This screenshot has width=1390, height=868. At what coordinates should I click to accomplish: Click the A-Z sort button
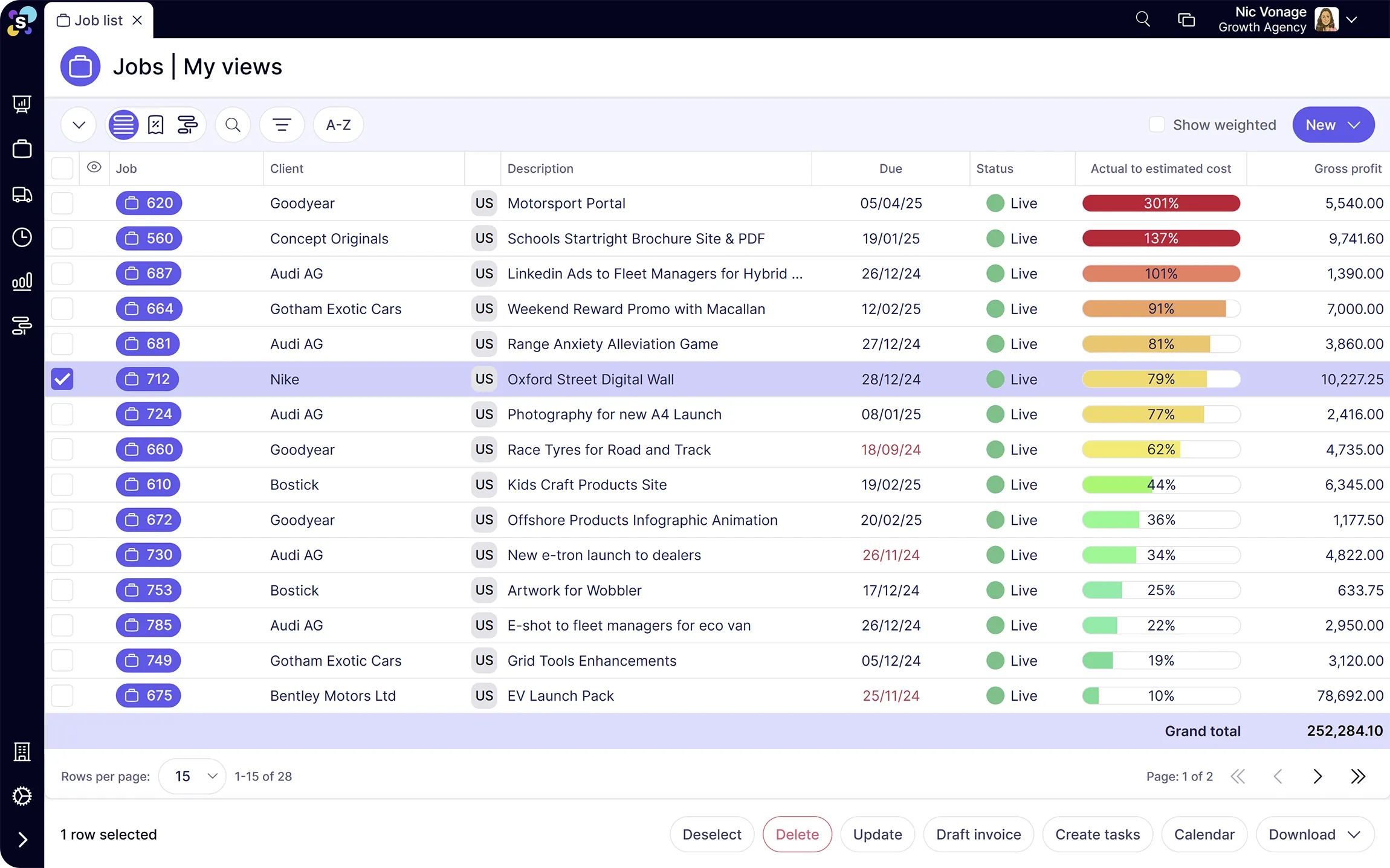(x=338, y=125)
